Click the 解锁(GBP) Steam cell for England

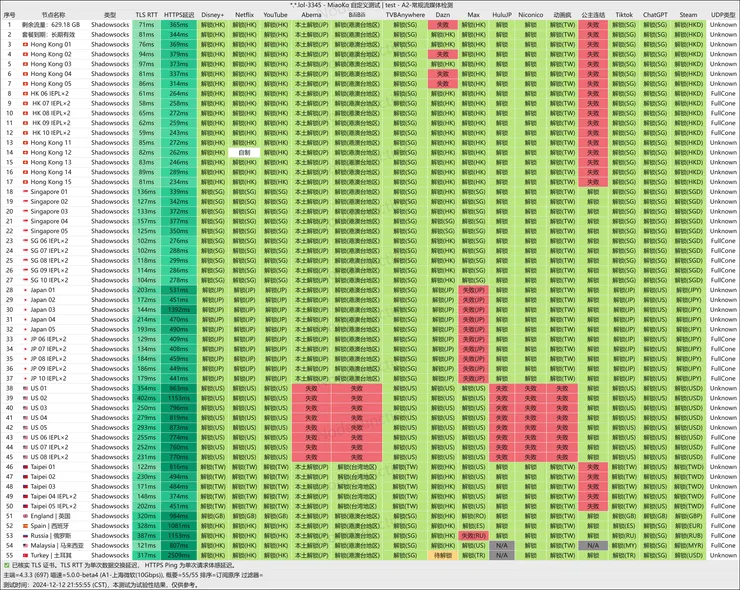click(689, 516)
